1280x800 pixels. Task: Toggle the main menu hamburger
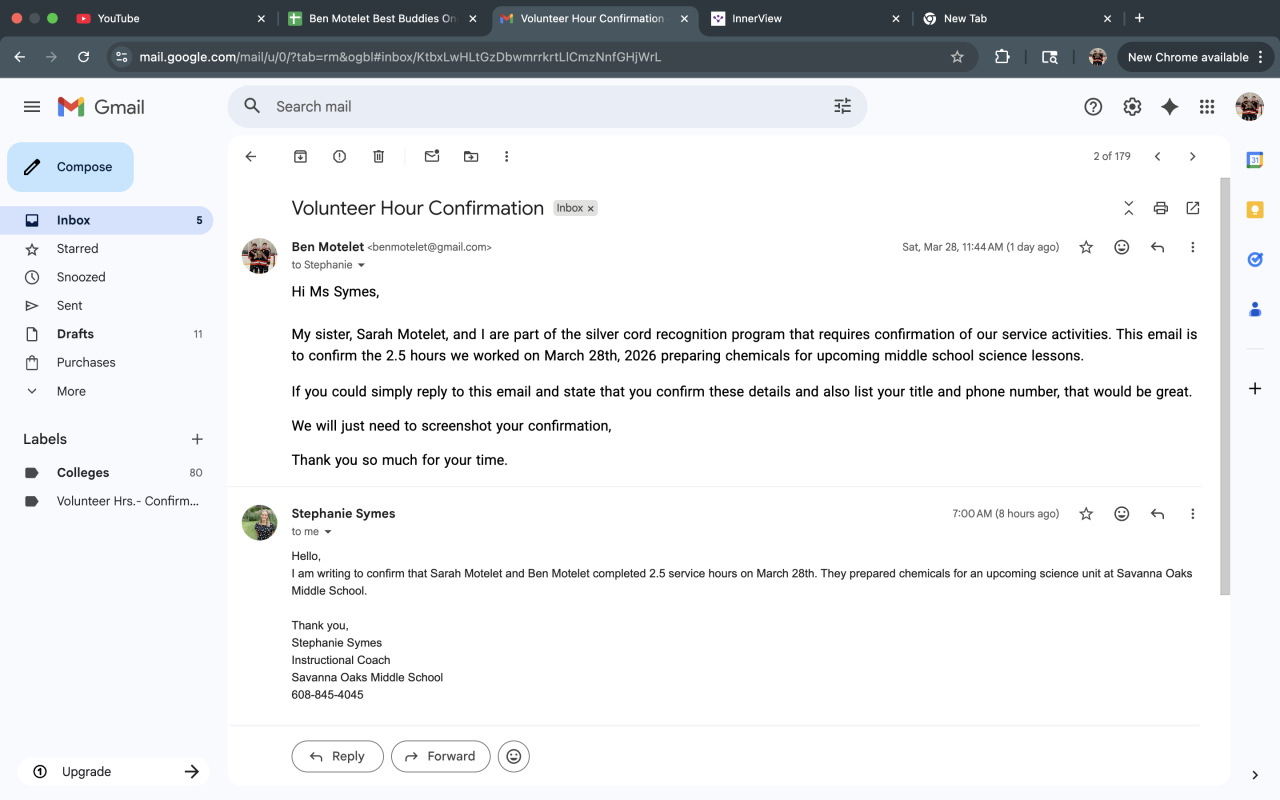click(x=32, y=107)
